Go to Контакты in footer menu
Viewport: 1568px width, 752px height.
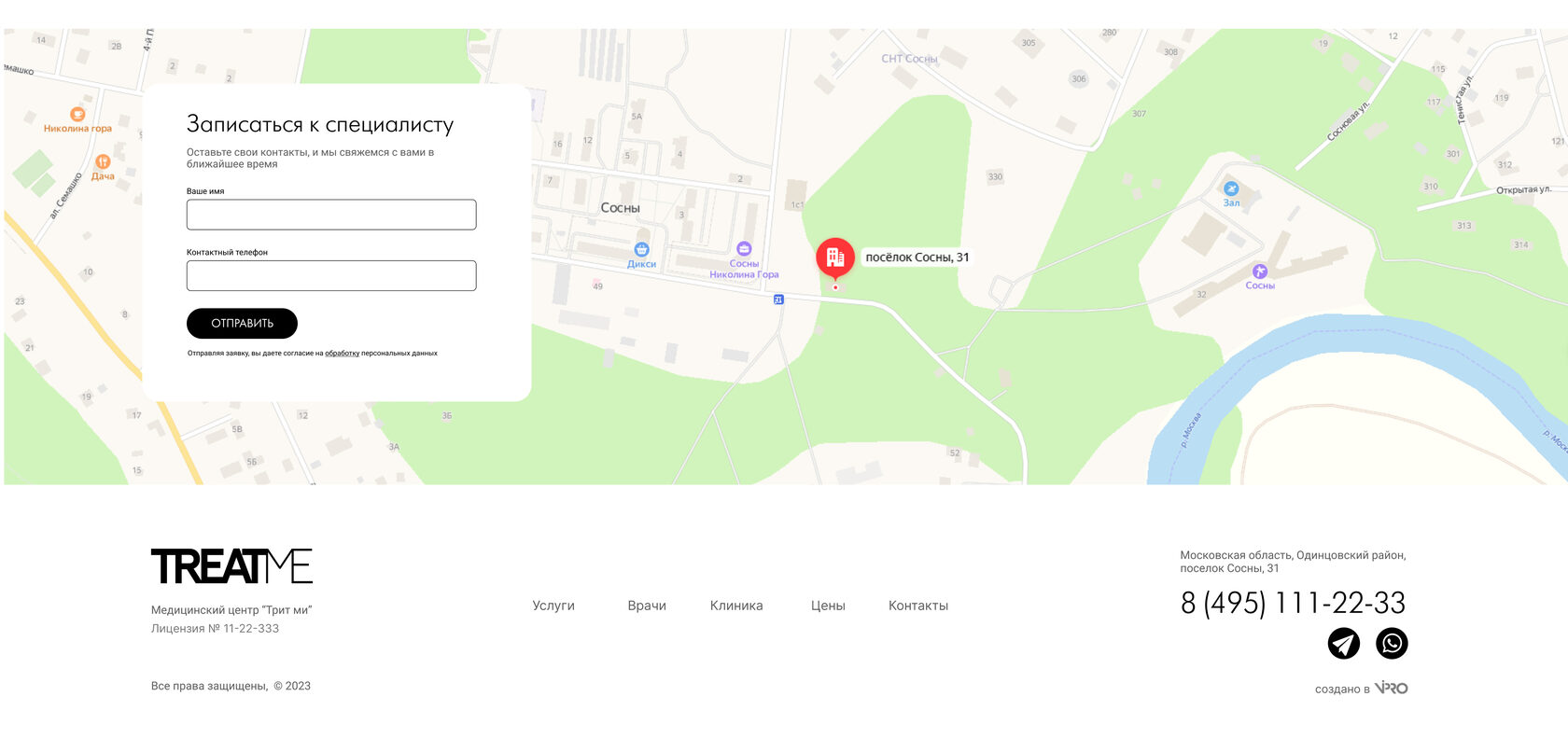[918, 606]
